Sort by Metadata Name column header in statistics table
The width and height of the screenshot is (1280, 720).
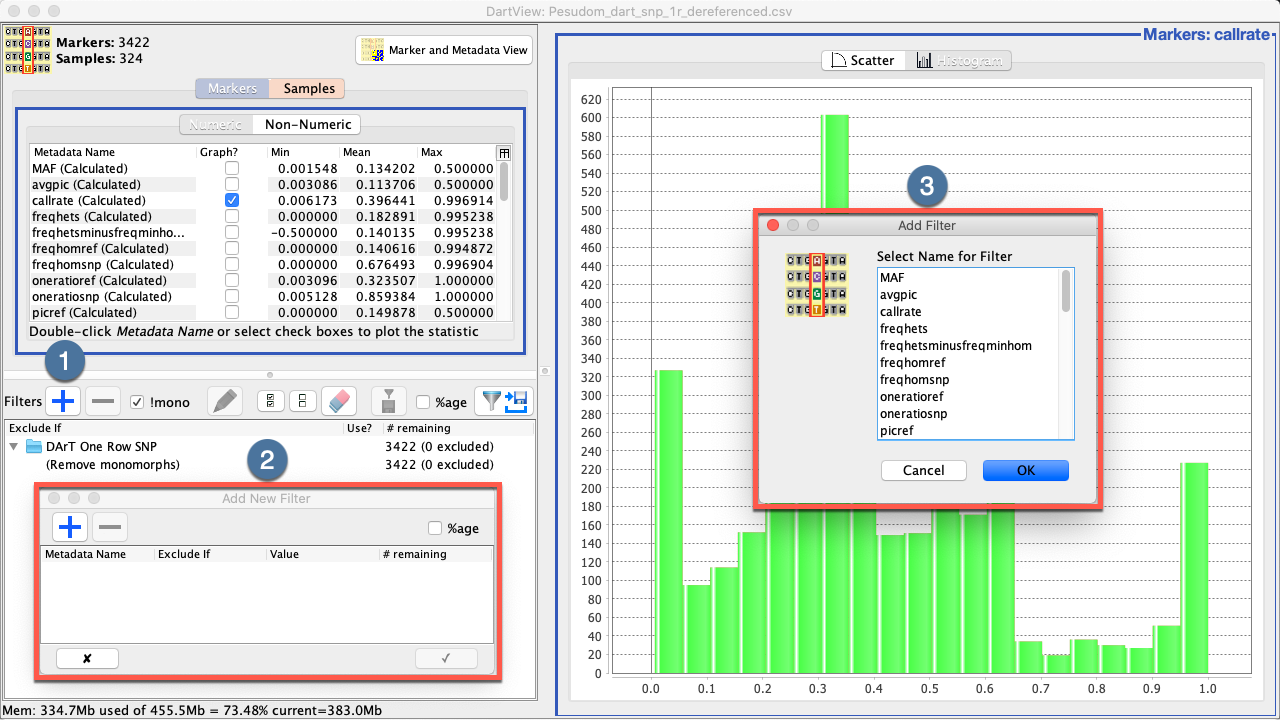(x=113, y=152)
